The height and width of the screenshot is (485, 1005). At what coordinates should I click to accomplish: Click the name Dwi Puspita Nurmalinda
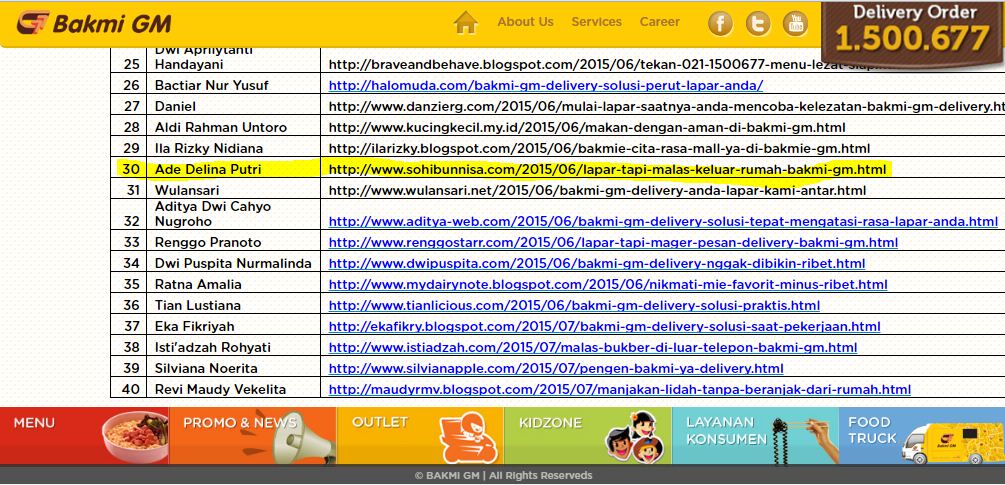(x=233, y=263)
